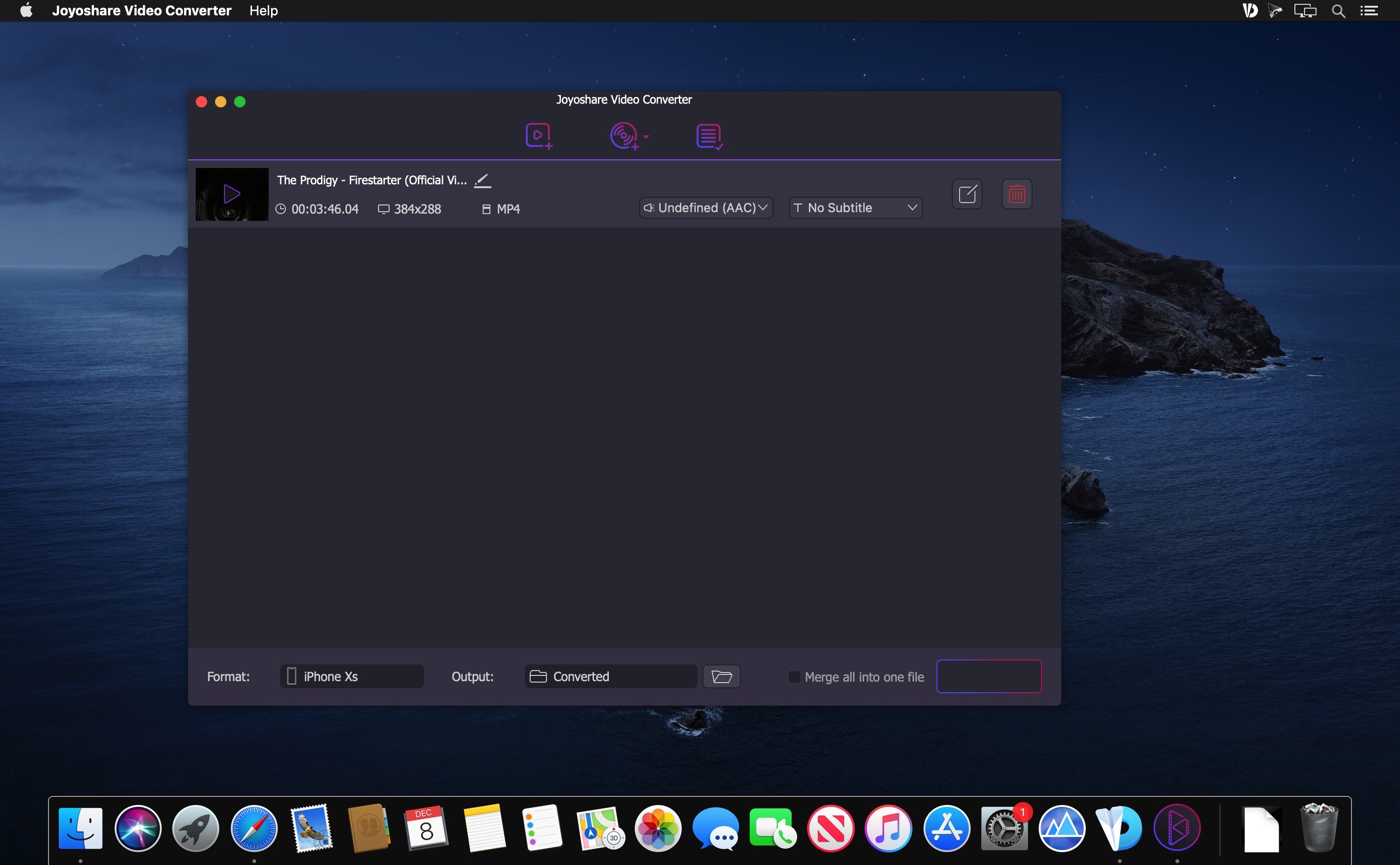This screenshot has height=865, width=1400.
Task: Click the Convert button at bottom right
Action: [989, 676]
